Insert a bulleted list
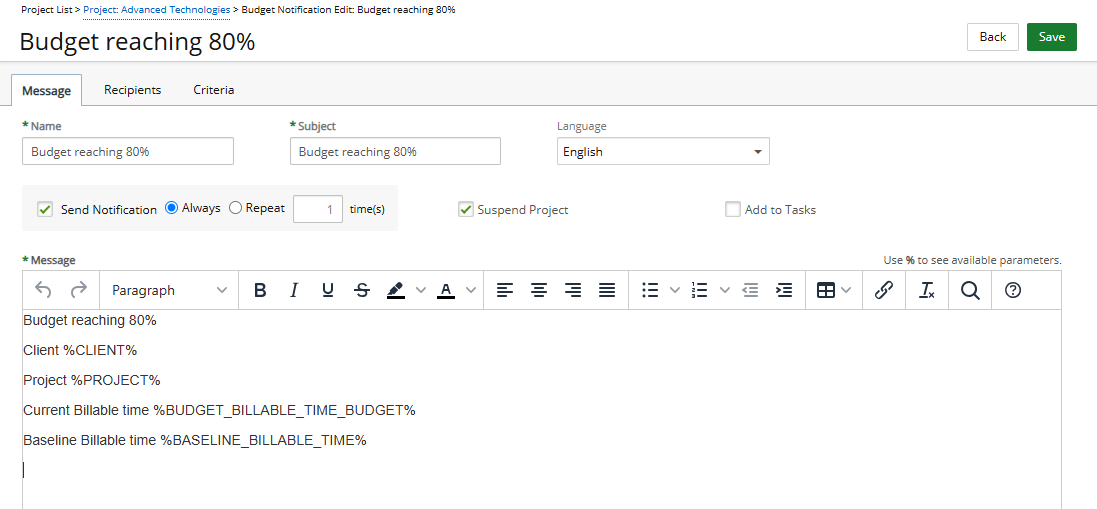 tap(651, 290)
